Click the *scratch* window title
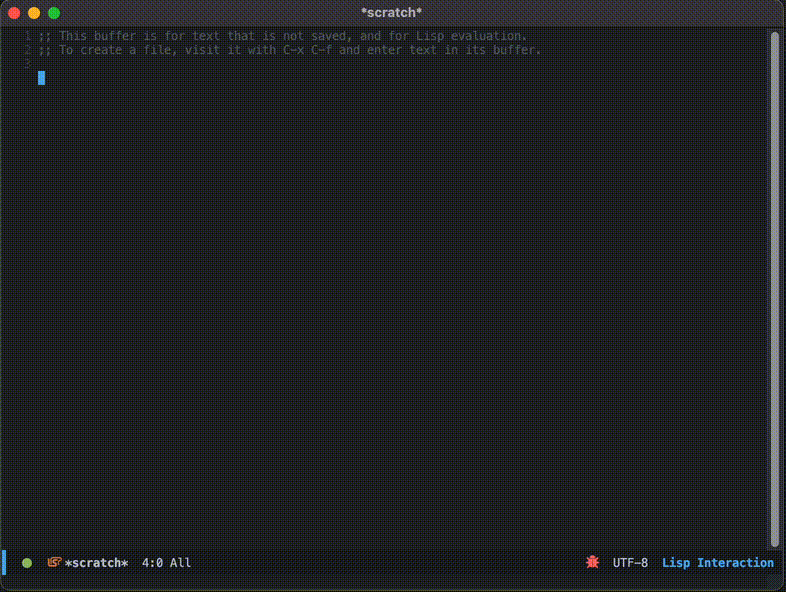 [391, 13]
